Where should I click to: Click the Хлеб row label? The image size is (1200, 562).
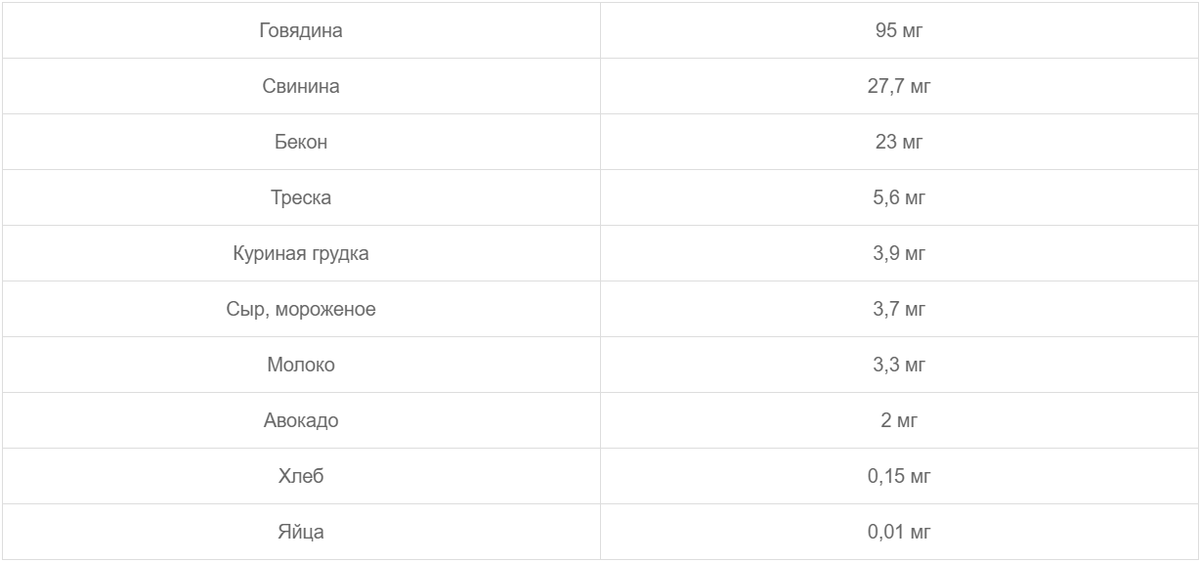[x=301, y=476]
